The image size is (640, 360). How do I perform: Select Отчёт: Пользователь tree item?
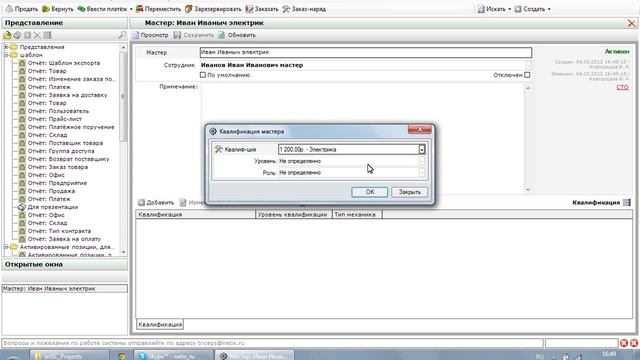pos(58,111)
